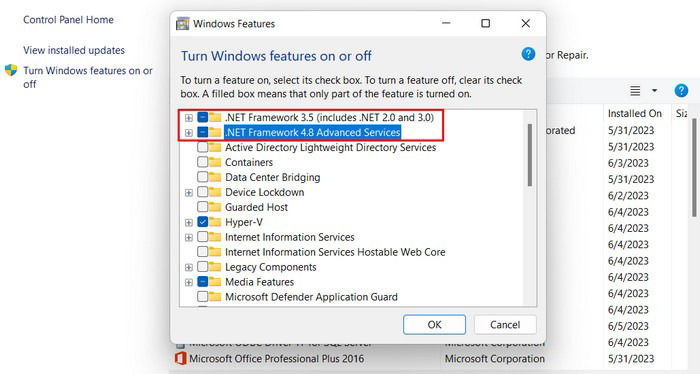Expand the Internet Information Services node
700x374 pixels.
pyautogui.click(x=188, y=237)
